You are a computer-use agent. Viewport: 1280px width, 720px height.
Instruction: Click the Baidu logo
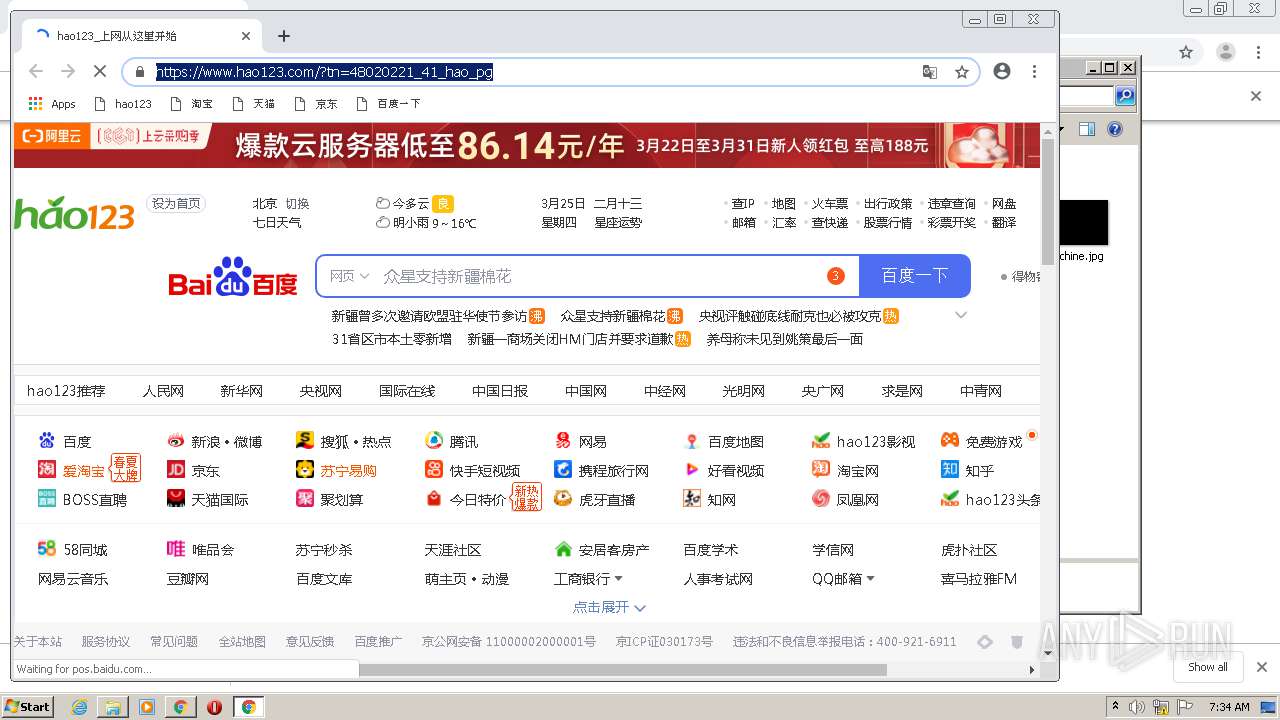point(233,277)
